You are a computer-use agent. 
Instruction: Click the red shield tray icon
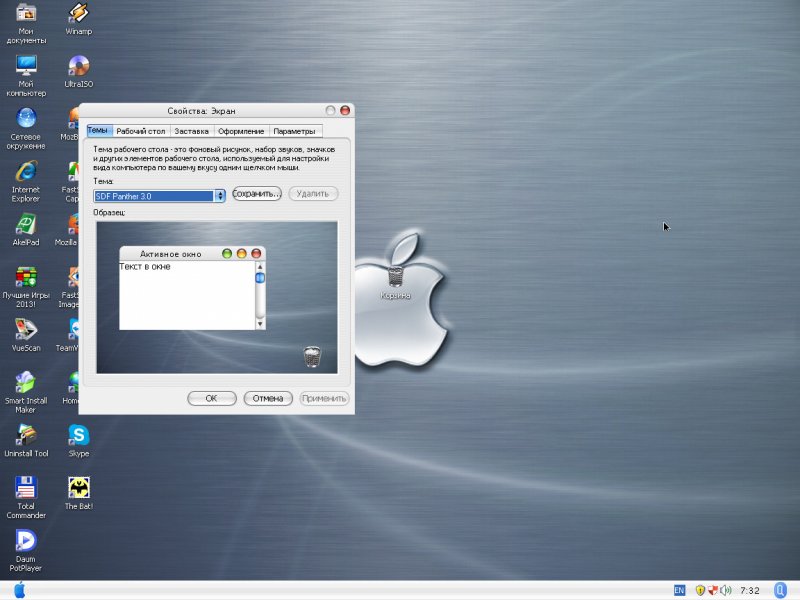pyautogui.click(x=713, y=590)
